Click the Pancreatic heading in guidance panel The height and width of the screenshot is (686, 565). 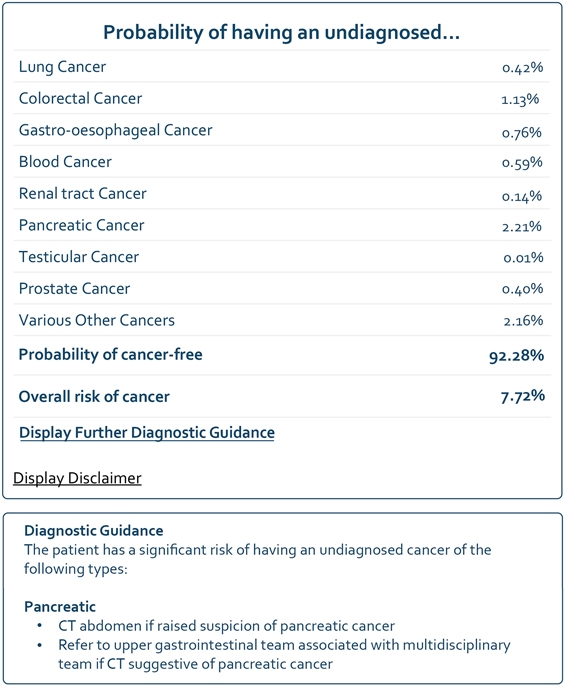click(x=60, y=607)
